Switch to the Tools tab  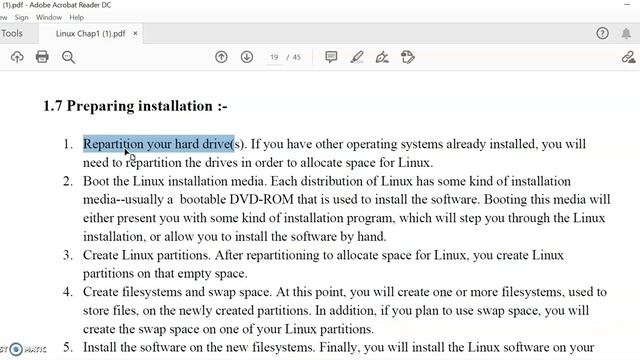pos(12,33)
